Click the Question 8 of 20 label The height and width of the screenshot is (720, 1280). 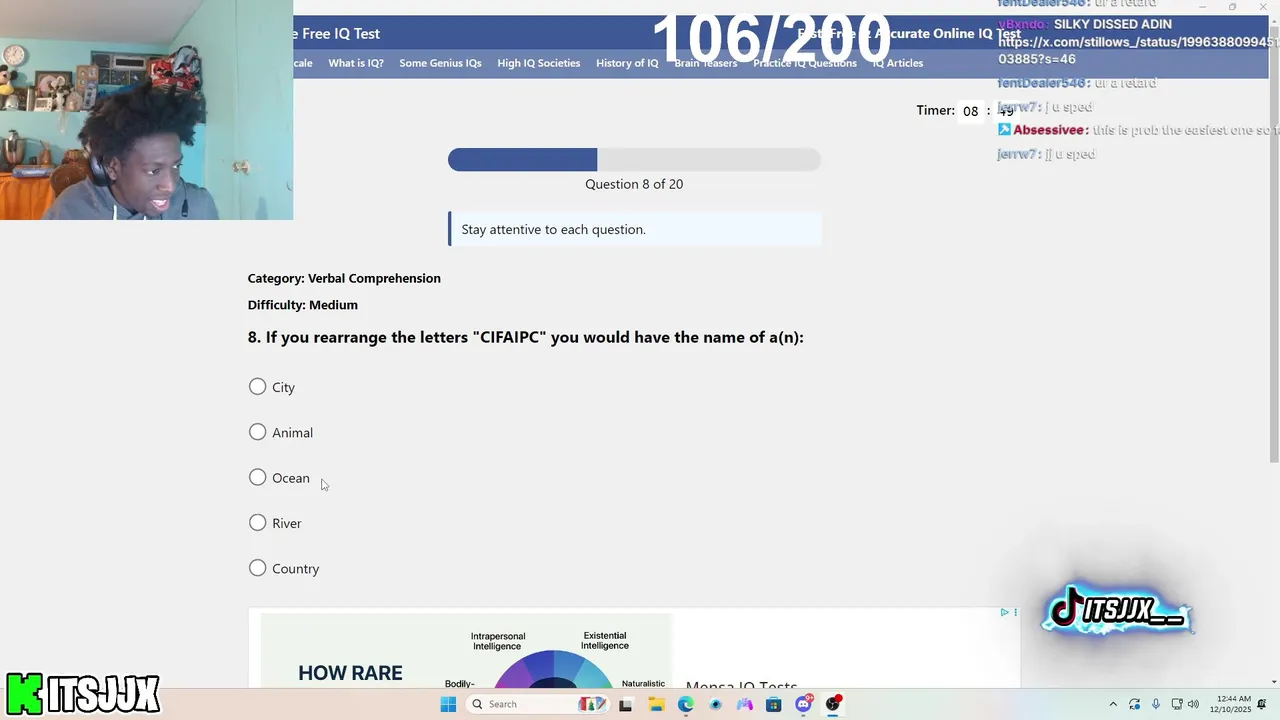tap(634, 184)
